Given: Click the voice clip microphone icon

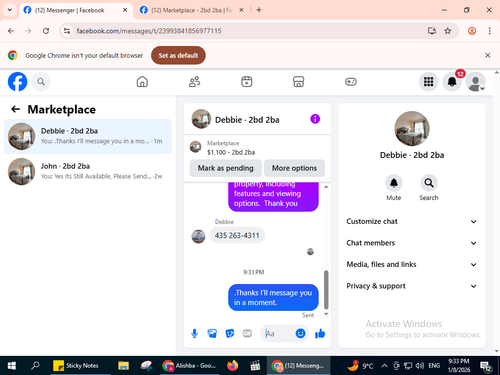Looking at the screenshot, I should pos(194,333).
